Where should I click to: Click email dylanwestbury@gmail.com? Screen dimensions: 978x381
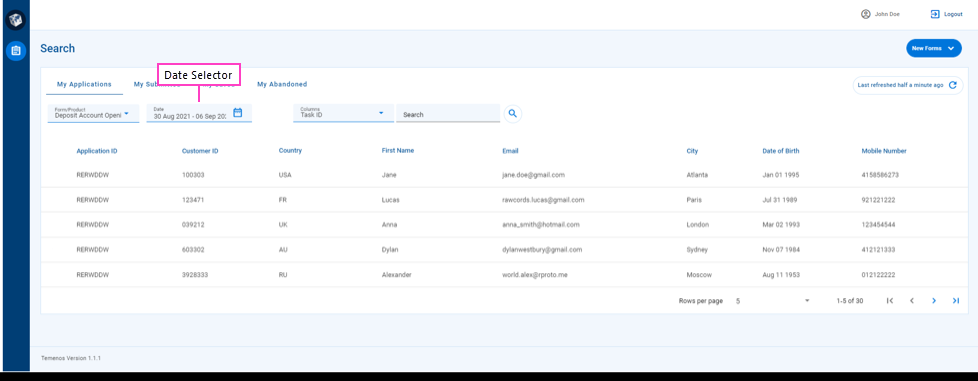coord(542,249)
